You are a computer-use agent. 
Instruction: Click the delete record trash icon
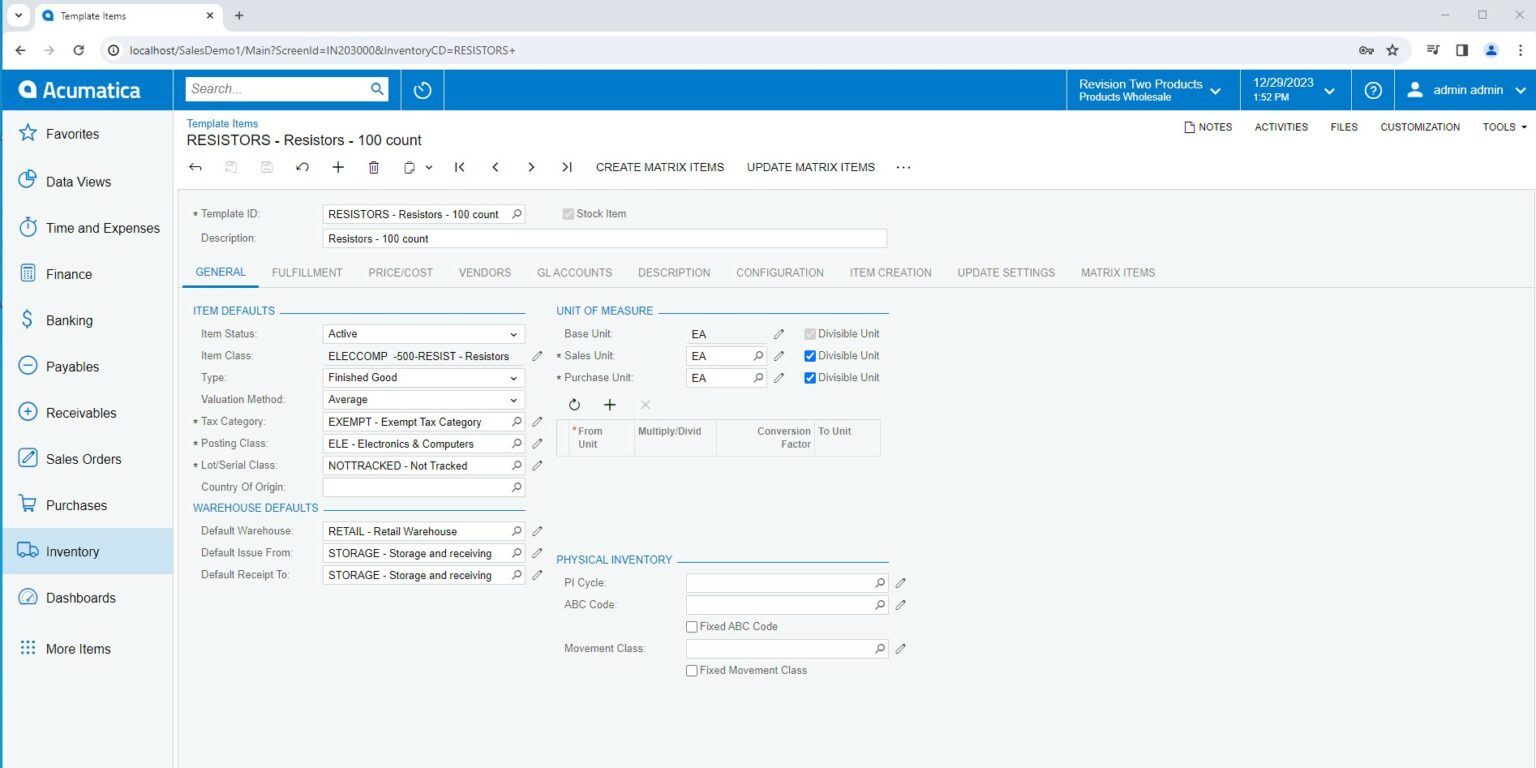pos(374,168)
